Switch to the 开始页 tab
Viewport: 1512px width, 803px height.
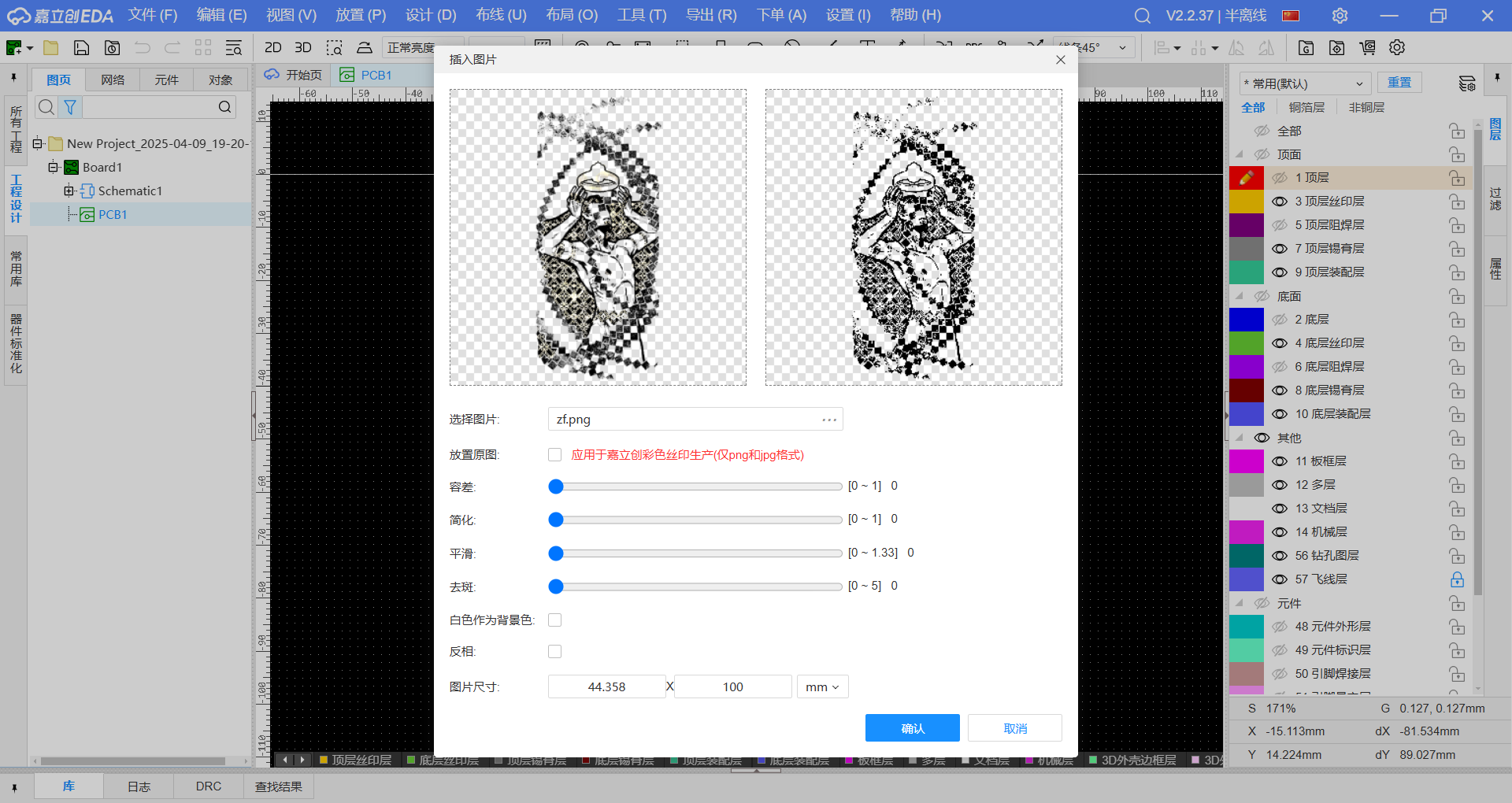click(294, 75)
